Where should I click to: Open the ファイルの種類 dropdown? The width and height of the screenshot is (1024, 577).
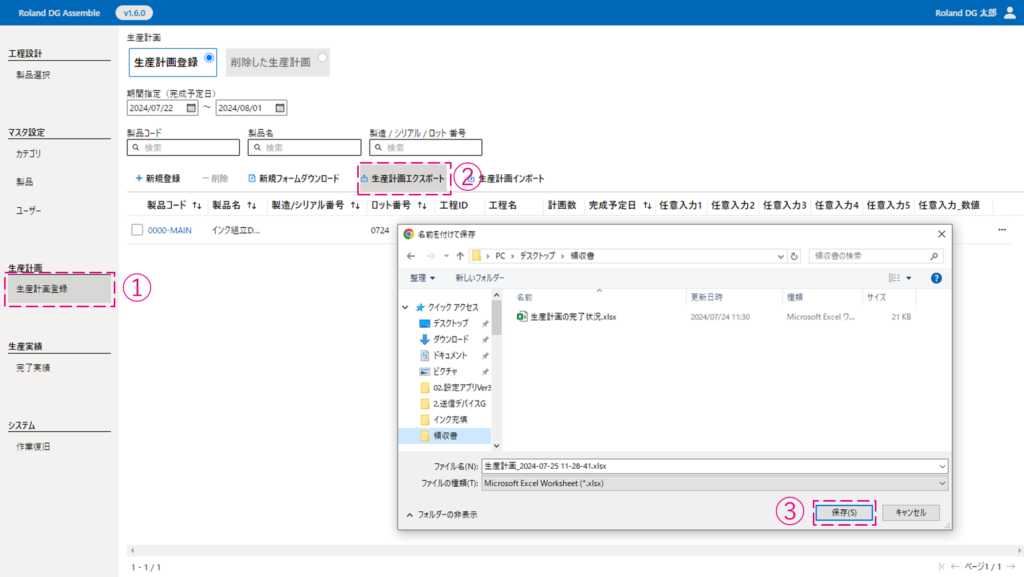[x=942, y=483]
